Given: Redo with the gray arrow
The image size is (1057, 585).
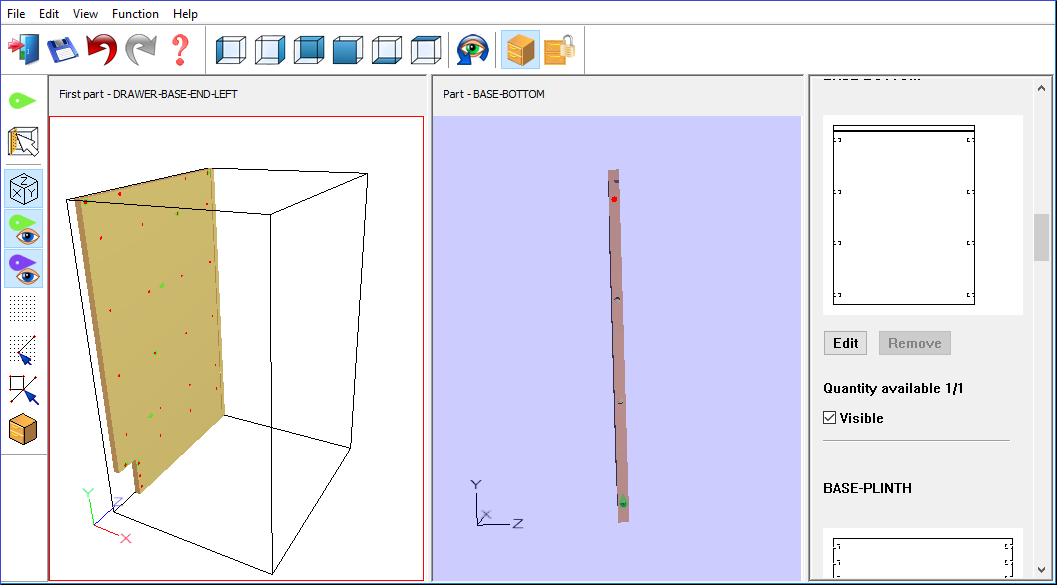Looking at the screenshot, I should (140, 50).
